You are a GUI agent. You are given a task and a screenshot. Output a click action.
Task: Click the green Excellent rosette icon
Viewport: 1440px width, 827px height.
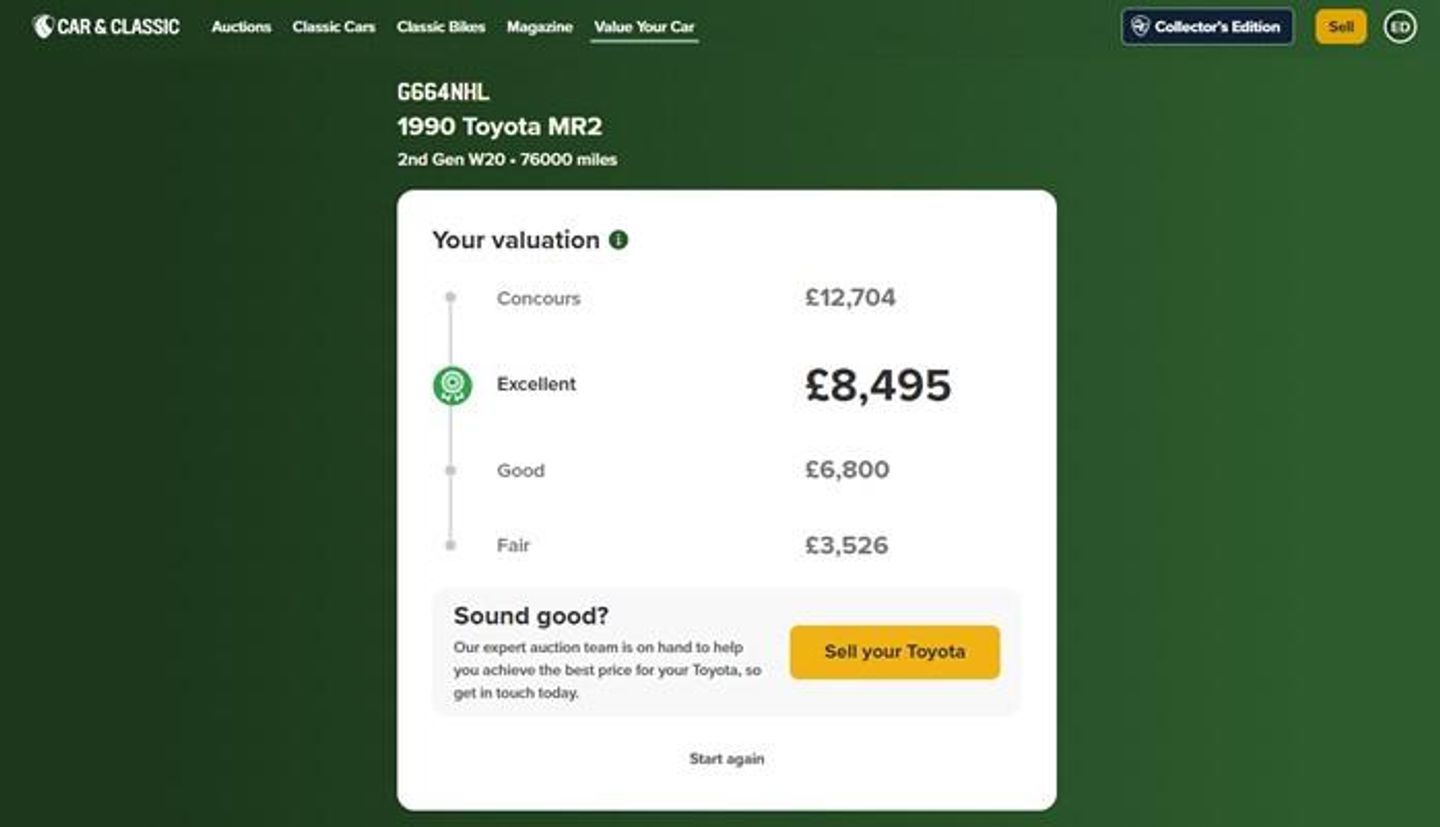point(452,385)
